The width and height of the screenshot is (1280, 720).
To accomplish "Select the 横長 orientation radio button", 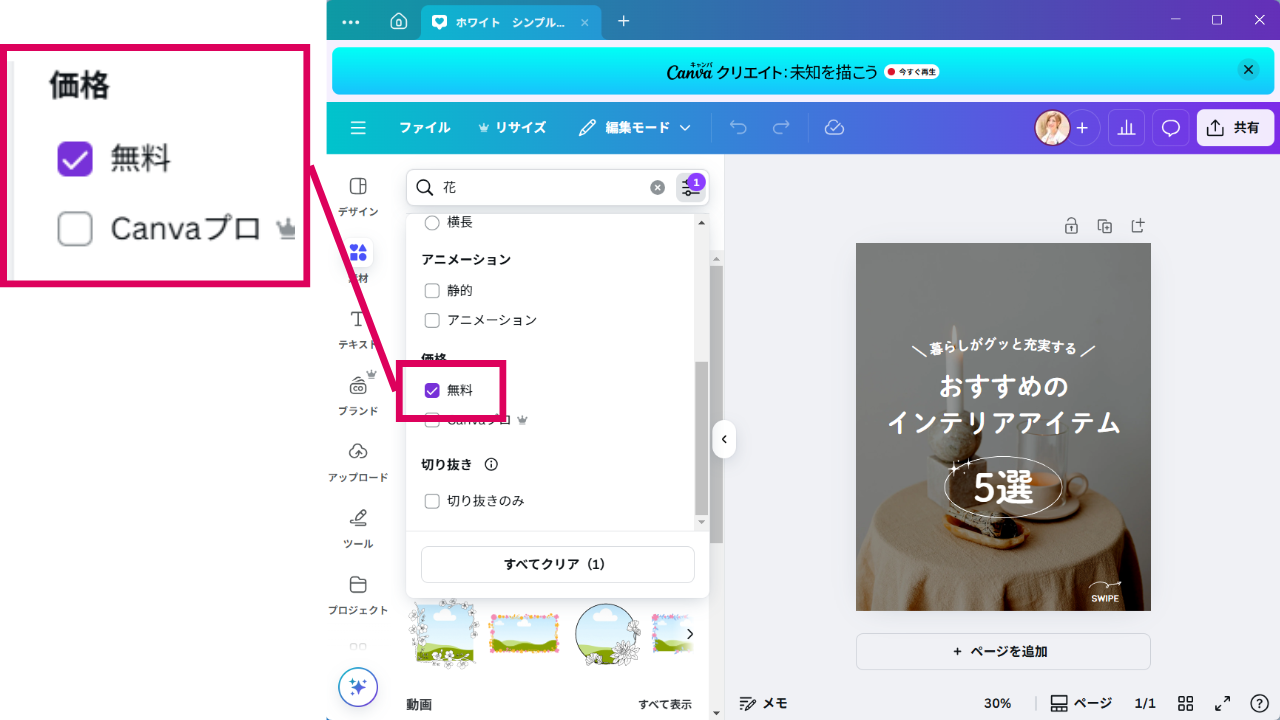I will (433, 223).
